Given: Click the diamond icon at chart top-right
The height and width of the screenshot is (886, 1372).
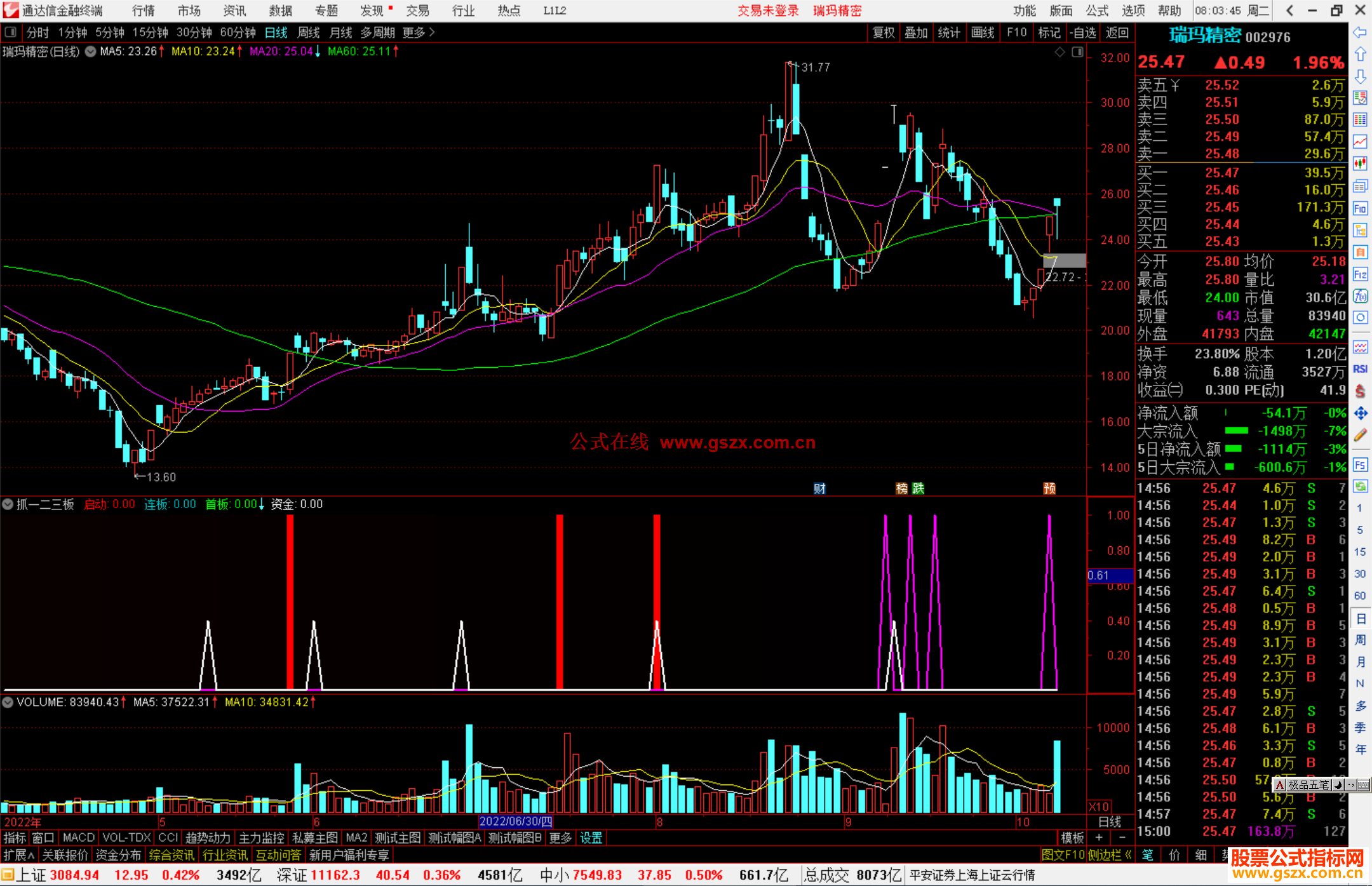Looking at the screenshot, I should (x=1059, y=52).
